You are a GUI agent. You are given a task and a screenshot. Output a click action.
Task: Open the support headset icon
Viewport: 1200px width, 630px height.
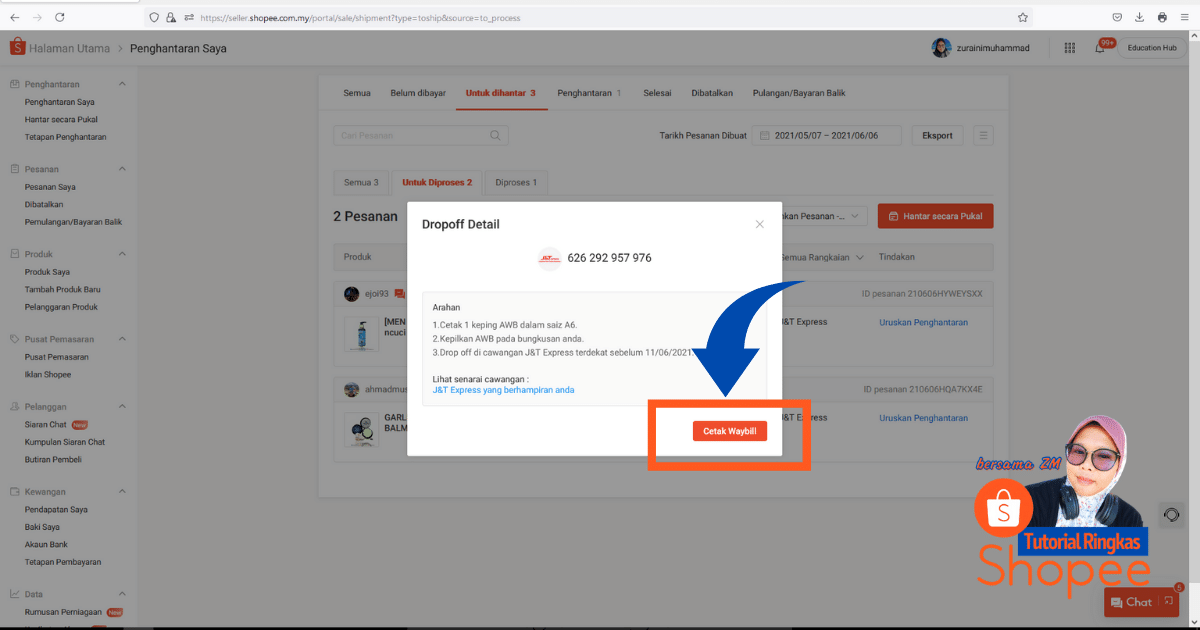click(x=1171, y=515)
